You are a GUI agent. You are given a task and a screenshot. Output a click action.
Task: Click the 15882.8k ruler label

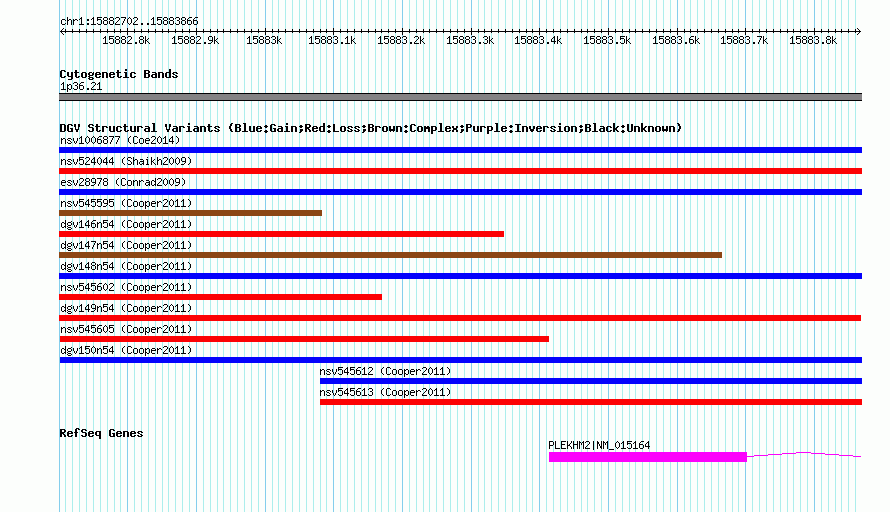[x=126, y=40]
